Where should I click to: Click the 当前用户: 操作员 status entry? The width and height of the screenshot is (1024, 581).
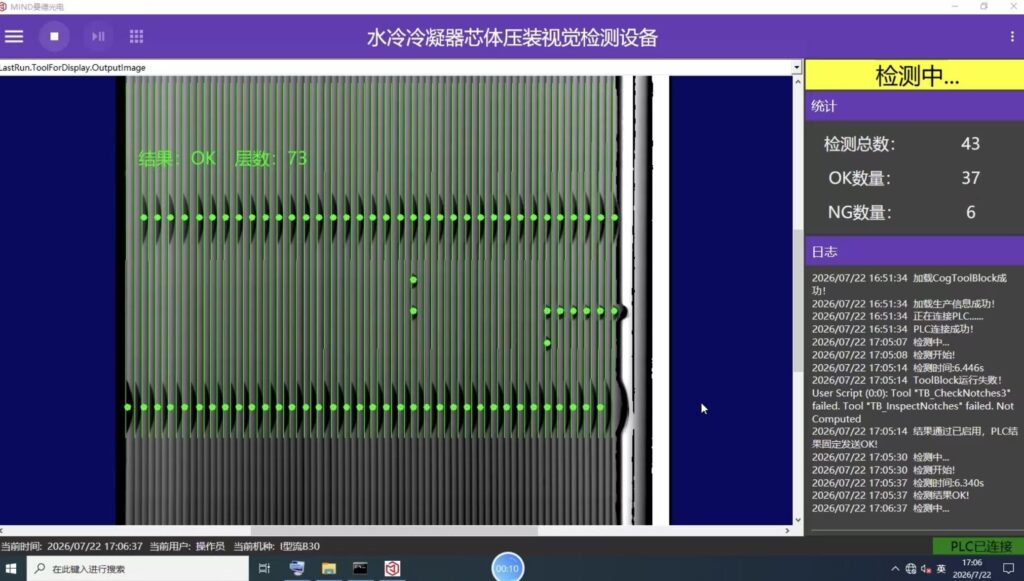(x=187, y=546)
